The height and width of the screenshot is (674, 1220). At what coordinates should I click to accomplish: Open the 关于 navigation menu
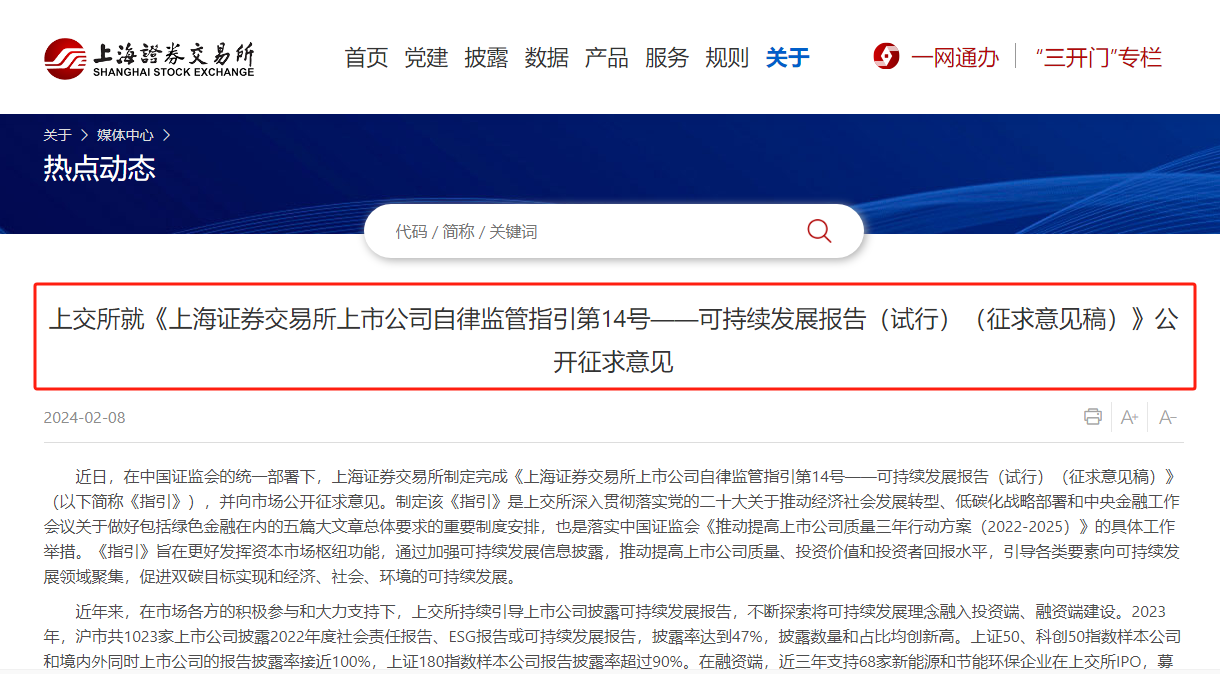click(x=787, y=58)
